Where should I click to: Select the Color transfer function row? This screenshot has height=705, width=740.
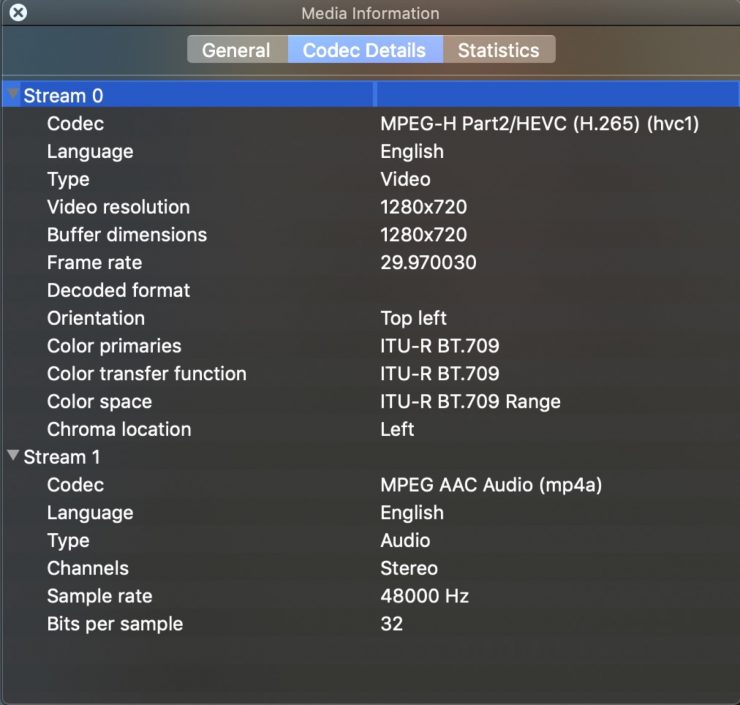146,374
